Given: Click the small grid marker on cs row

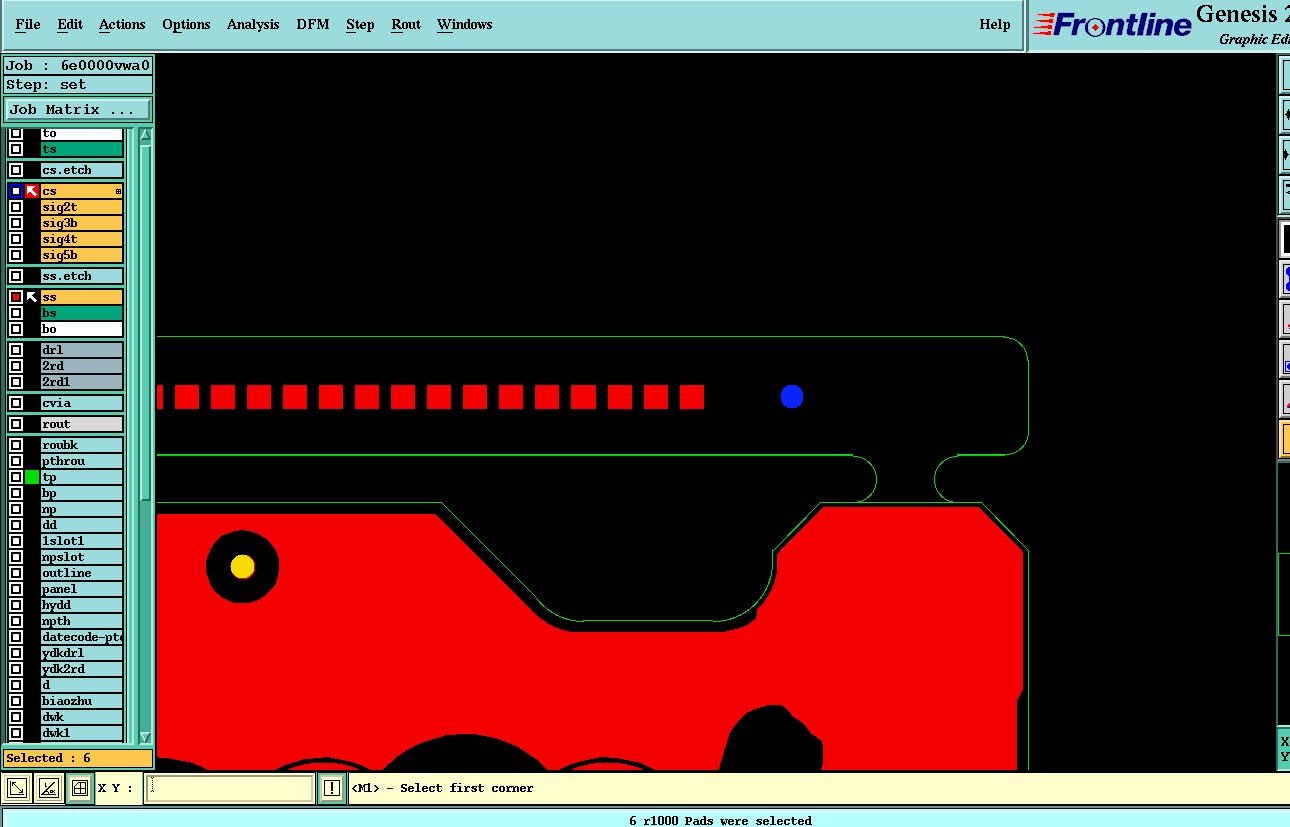Looking at the screenshot, I should coord(118,191).
